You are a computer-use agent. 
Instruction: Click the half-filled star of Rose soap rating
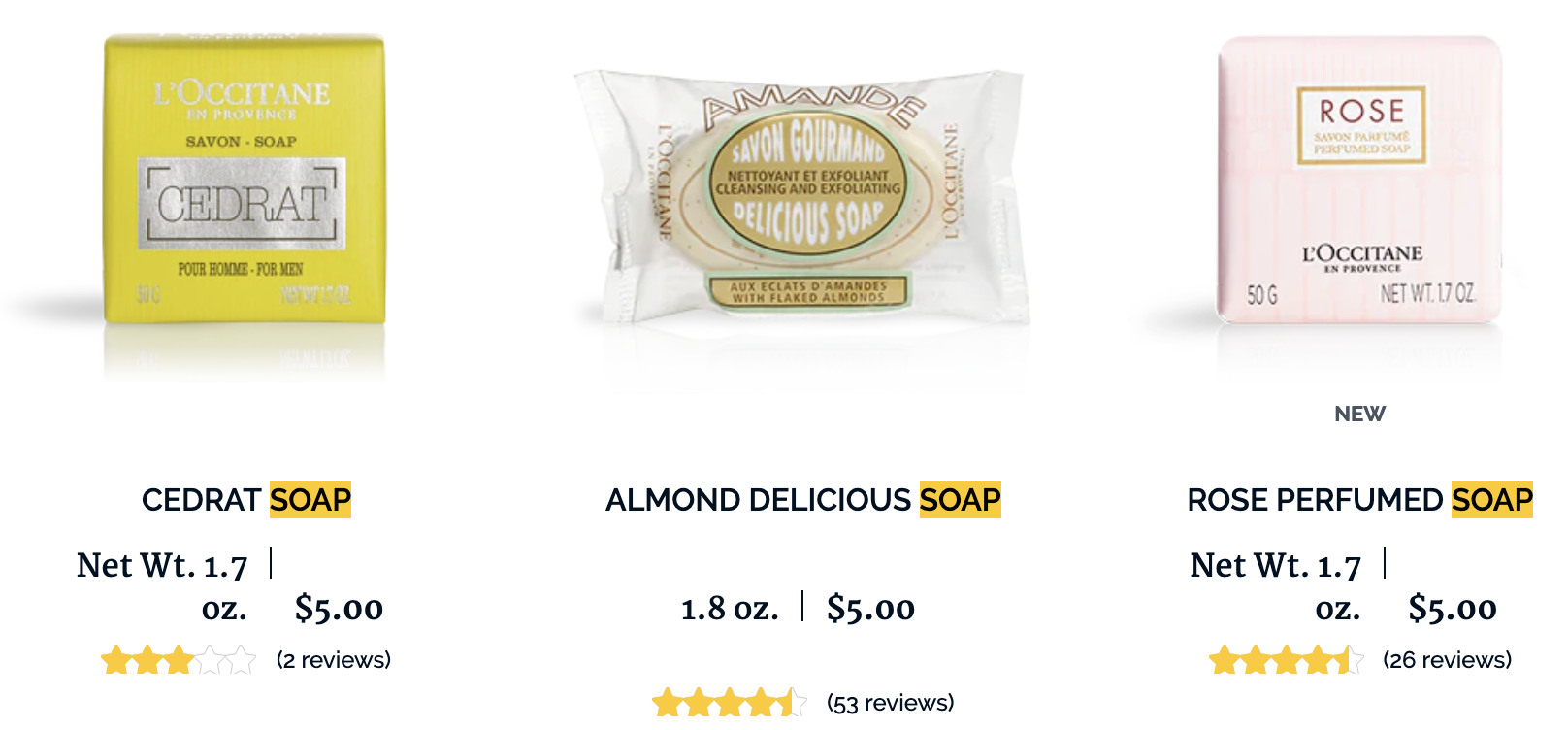[x=1349, y=660]
